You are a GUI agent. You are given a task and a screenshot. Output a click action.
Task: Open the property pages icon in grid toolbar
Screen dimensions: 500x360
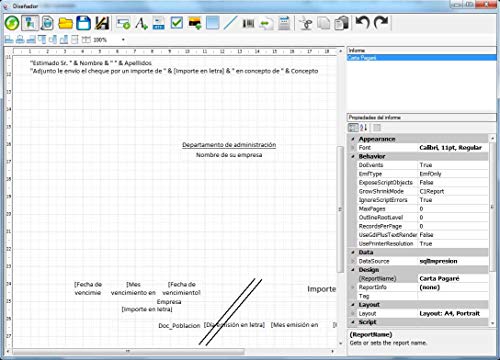tap(377, 127)
